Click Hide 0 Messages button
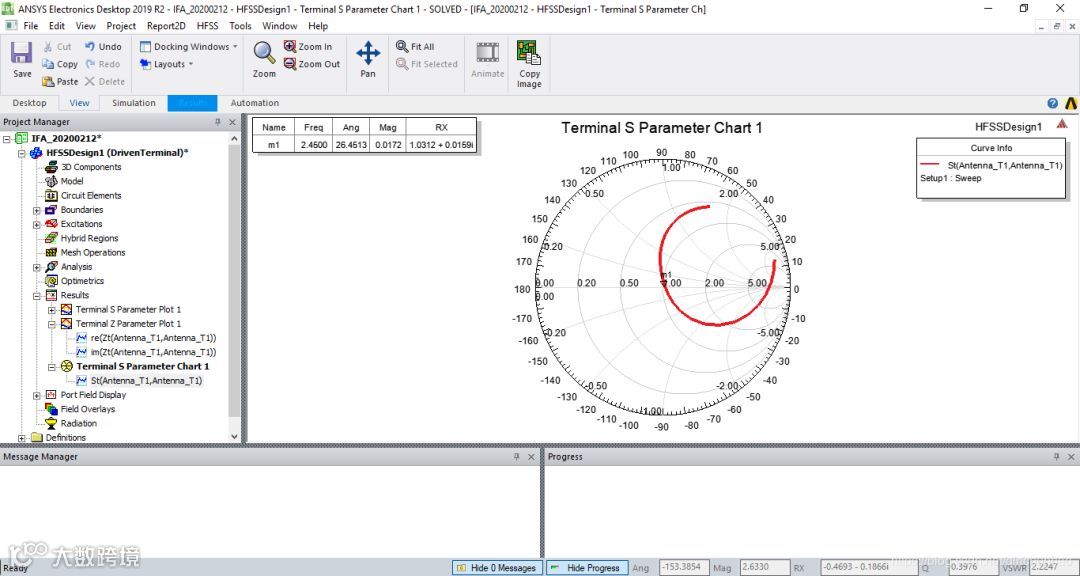This screenshot has height=576, width=1080. click(496, 568)
